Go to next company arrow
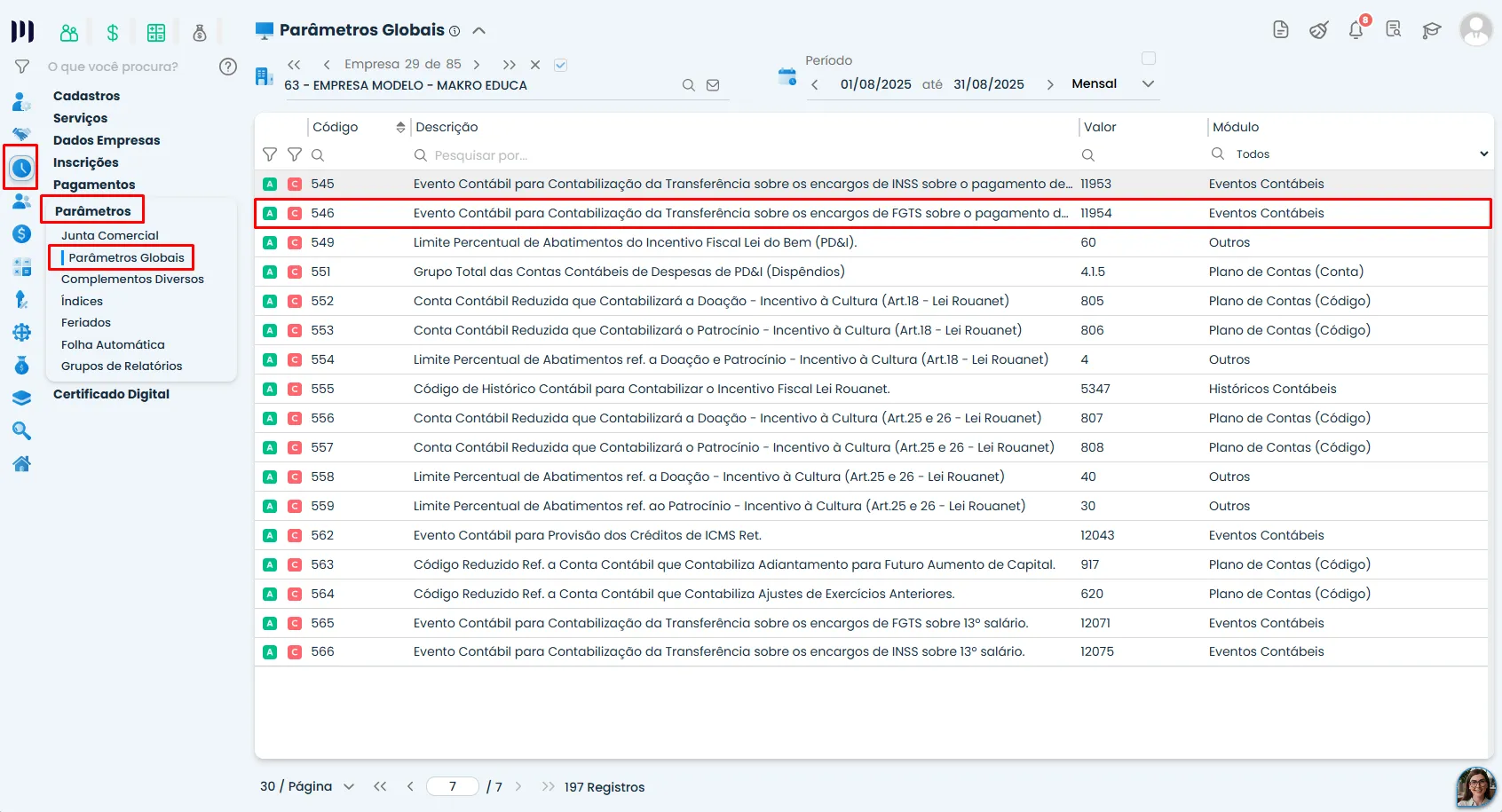The image size is (1502, 812). pos(477,65)
